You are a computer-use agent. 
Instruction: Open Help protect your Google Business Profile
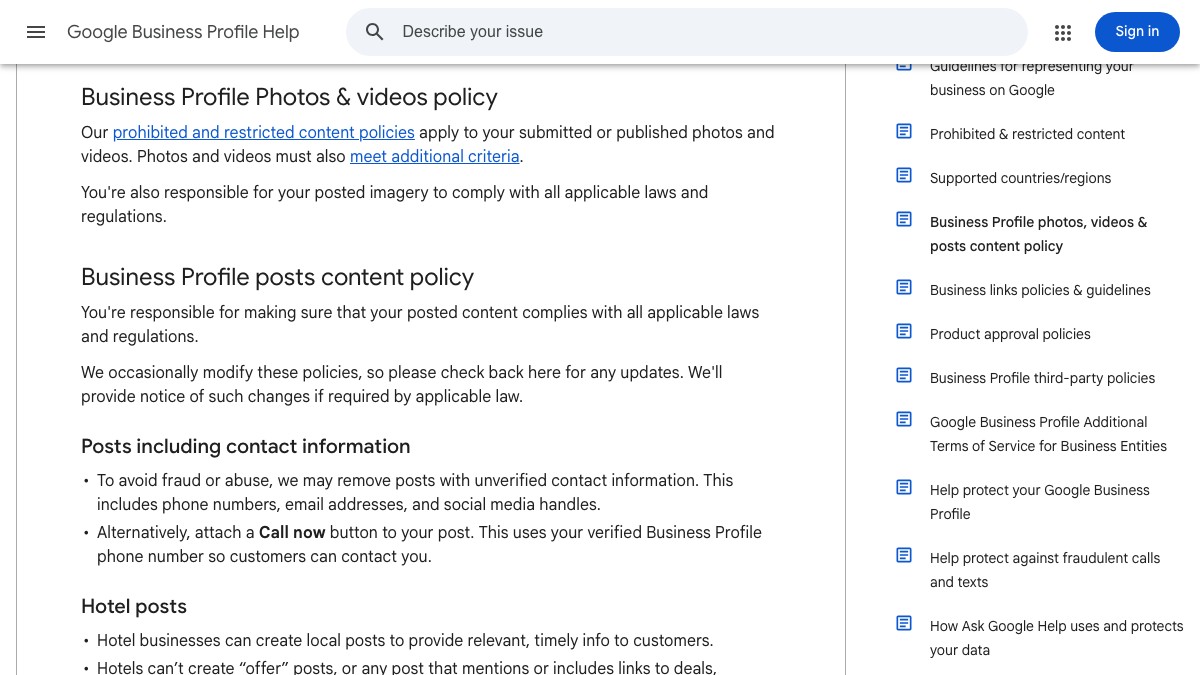pyautogui.click(x=1040, y=502)
